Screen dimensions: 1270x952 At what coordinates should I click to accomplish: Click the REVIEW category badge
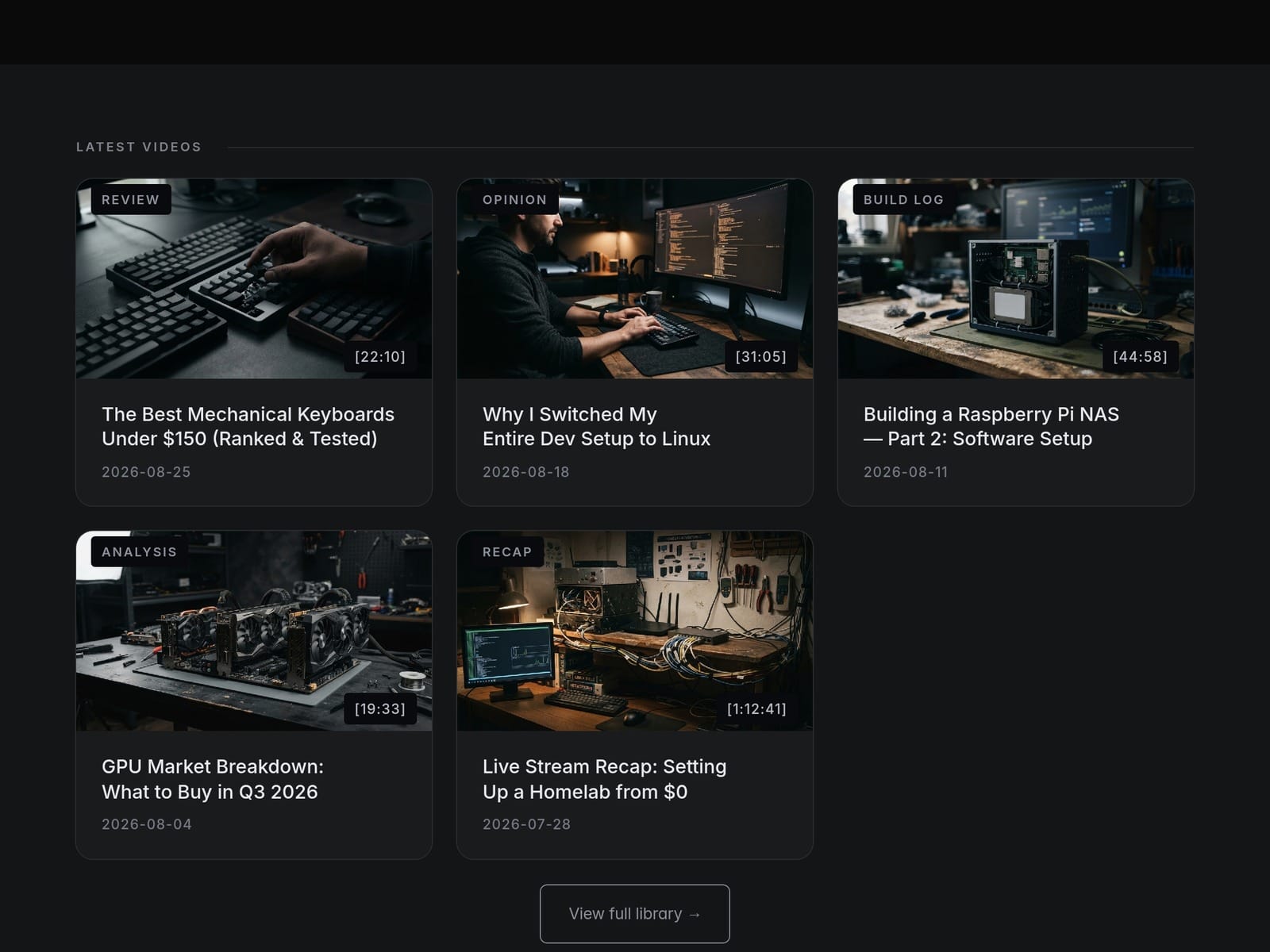[x=131, y=200]
